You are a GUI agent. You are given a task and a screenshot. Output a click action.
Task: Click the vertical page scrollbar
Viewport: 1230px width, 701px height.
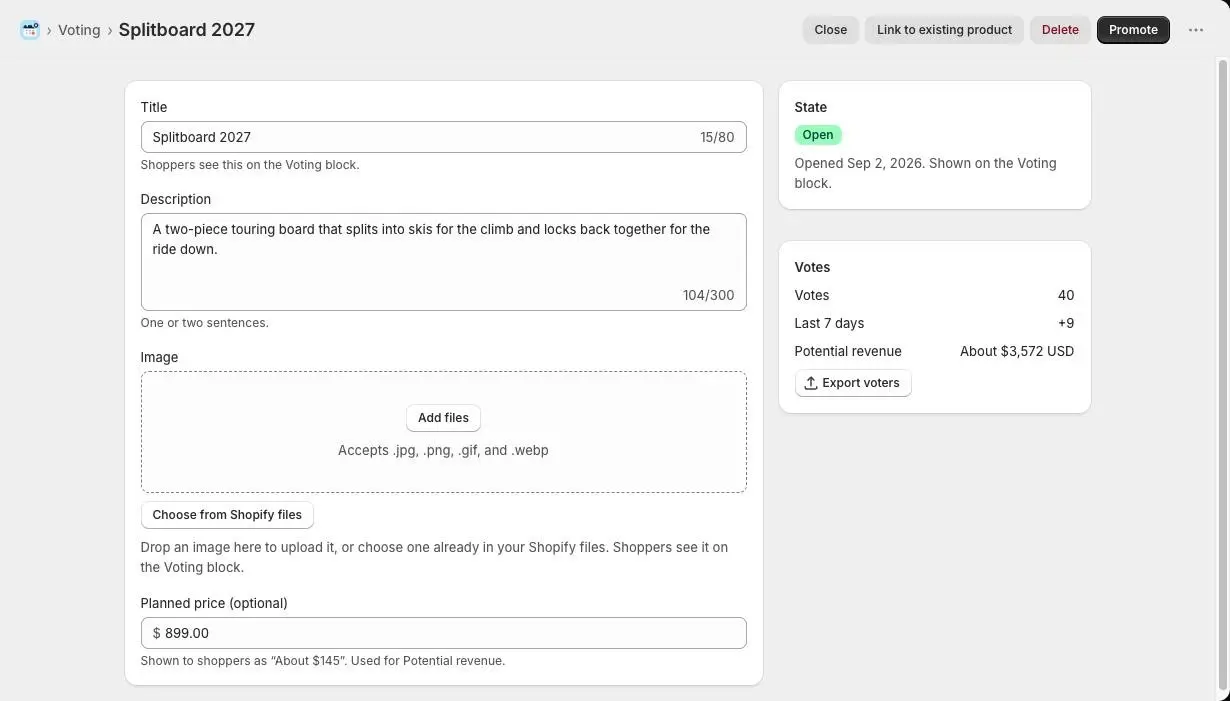click(x=1222, y=375)
